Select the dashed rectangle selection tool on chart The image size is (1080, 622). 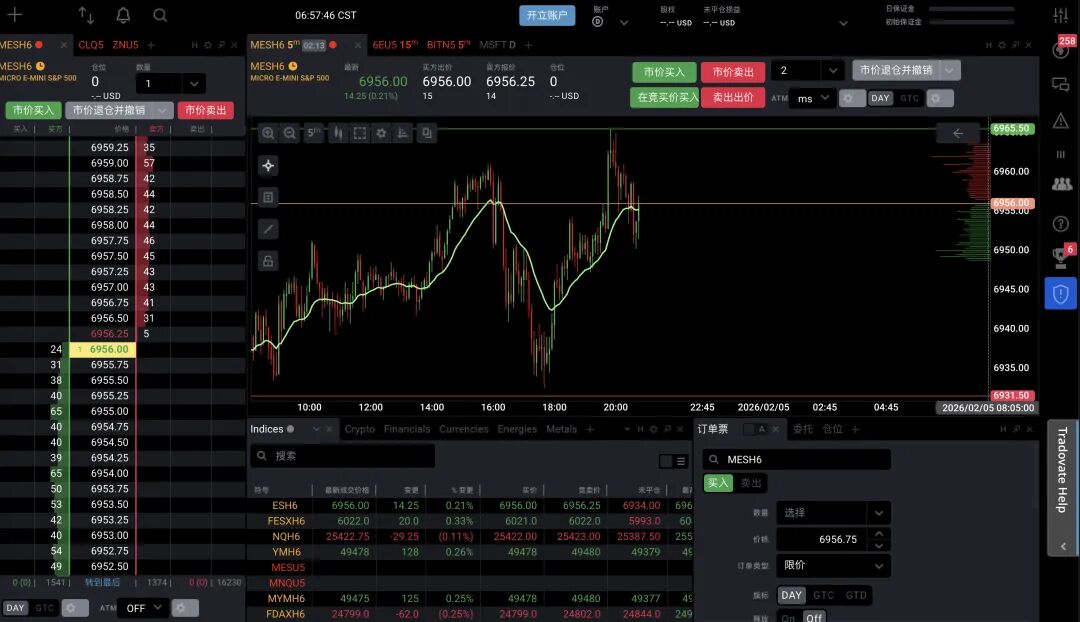click(x=360, y=133)
